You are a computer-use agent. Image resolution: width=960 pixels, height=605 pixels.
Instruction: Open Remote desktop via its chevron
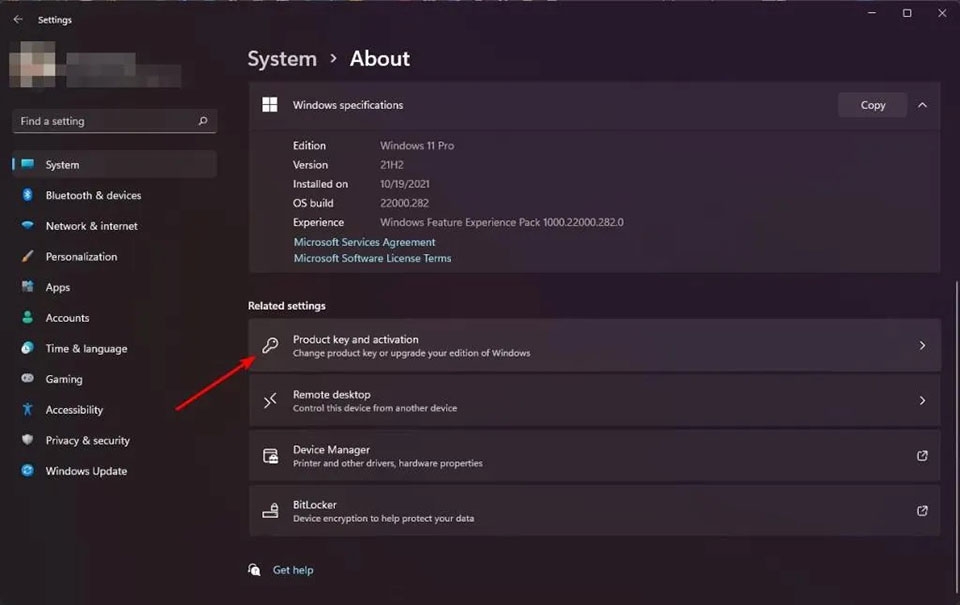click(x=922, y=400)
